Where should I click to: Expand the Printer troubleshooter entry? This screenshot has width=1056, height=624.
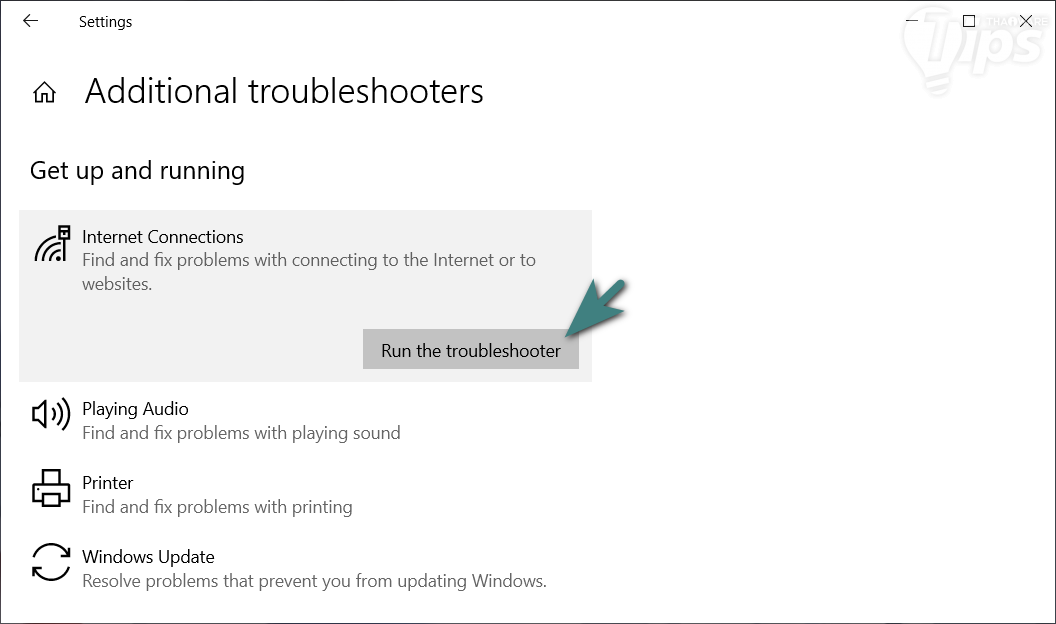coord(108,483)
